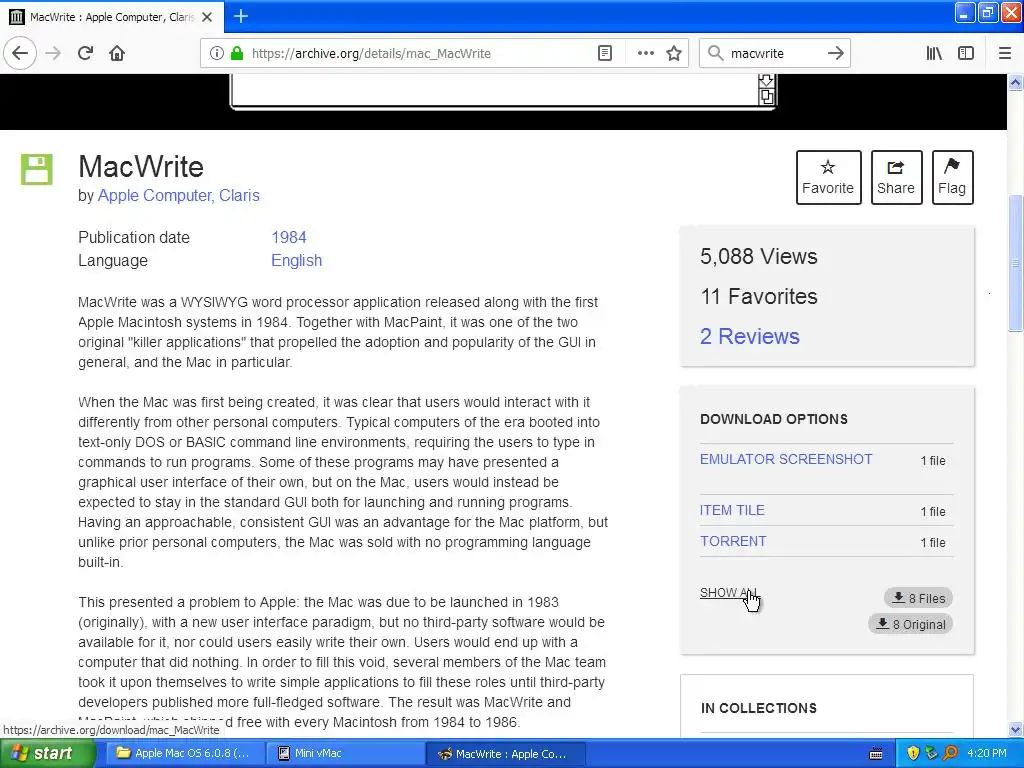Submit search with the arrow button
The image size is (1024, 768).
tap(835, 54)
